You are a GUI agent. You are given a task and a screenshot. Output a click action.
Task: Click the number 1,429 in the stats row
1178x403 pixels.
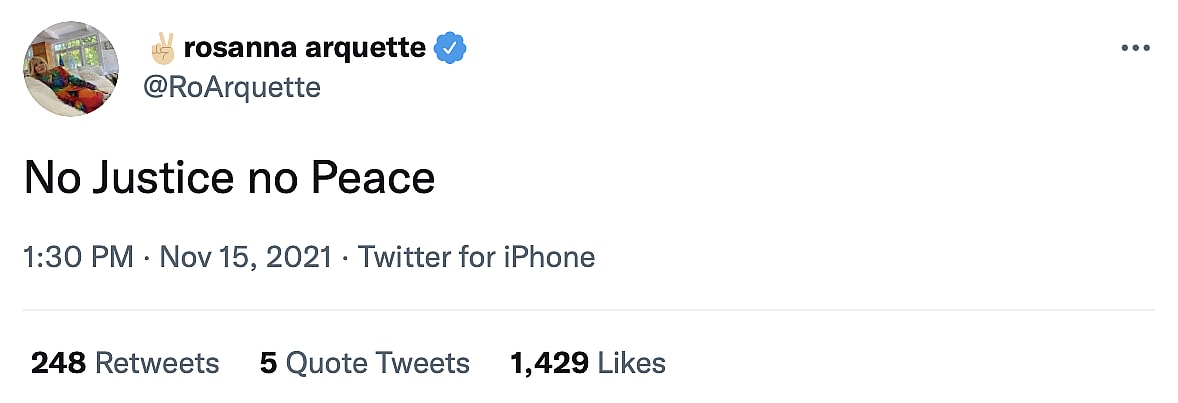(x=549, y=362)
